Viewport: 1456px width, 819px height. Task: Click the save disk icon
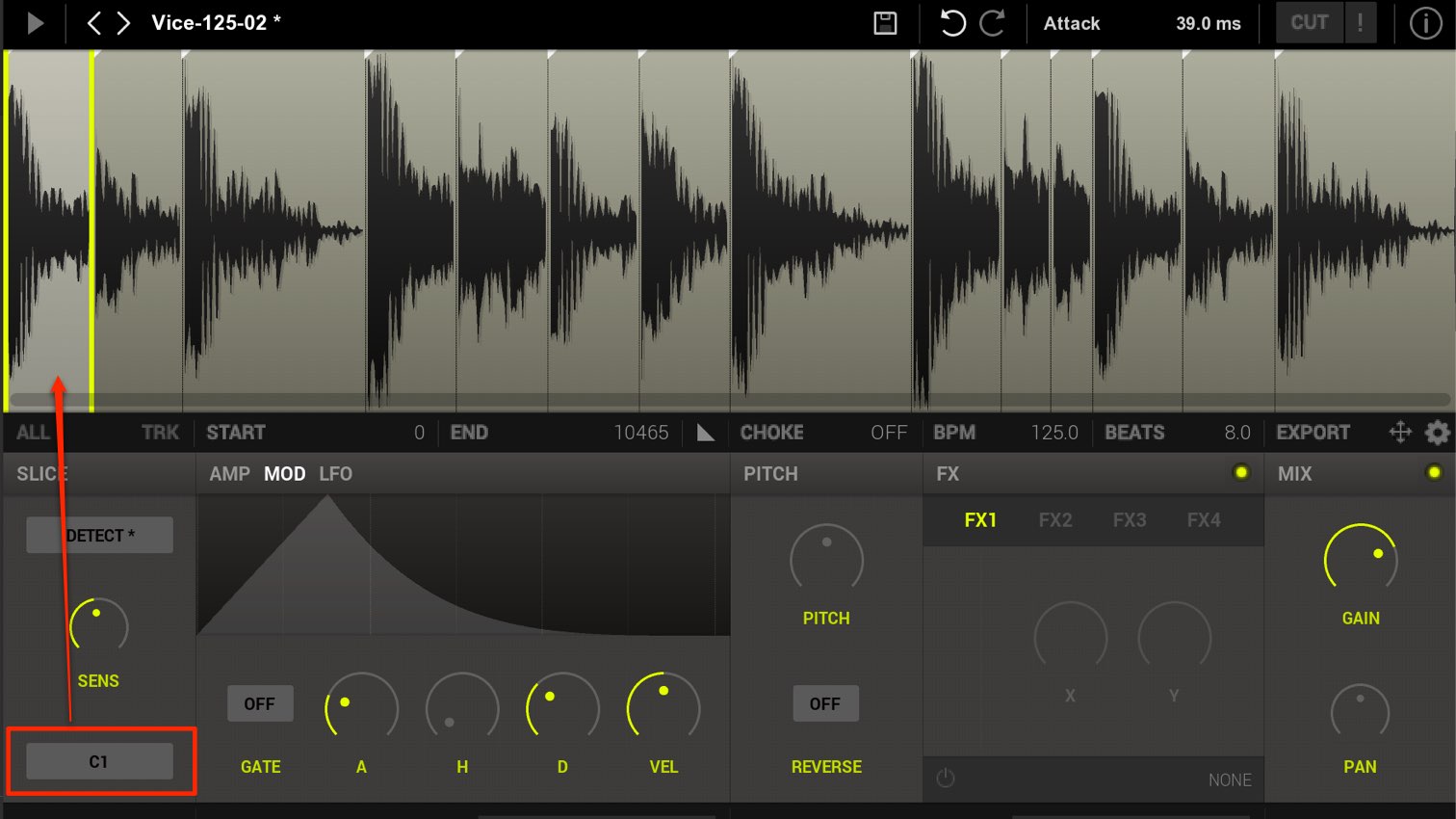pyautogui.click(x=885, y=23)
